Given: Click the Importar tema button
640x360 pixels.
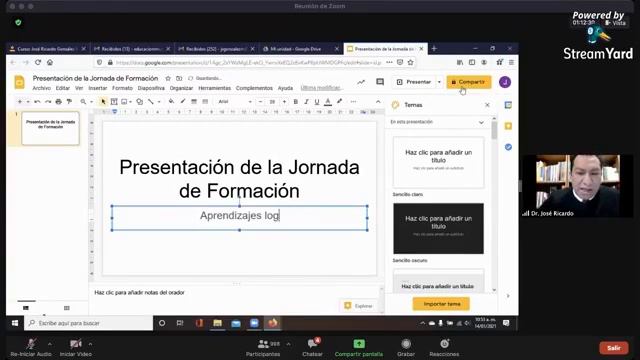Looking at the screenshot, I should coord(441,304).
